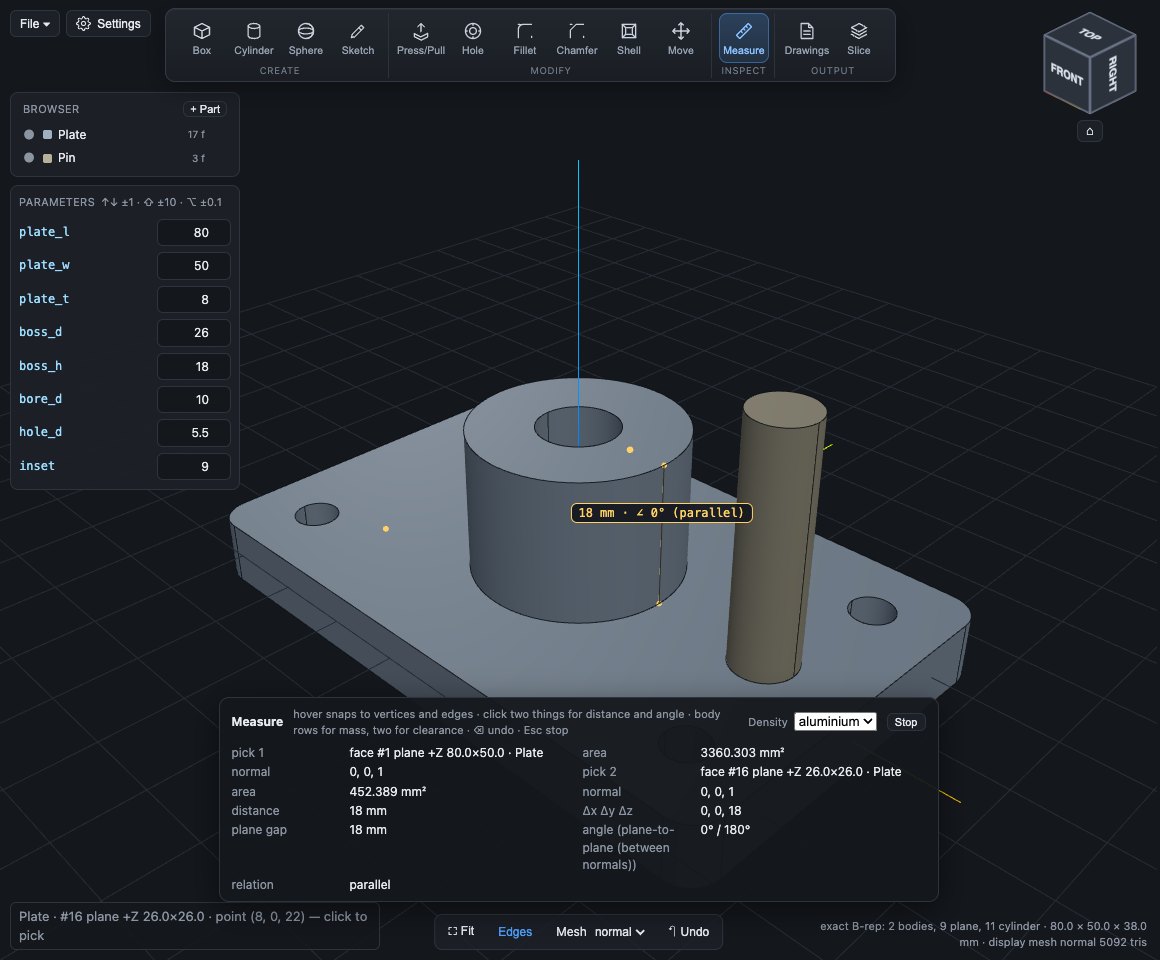Start a new Sketch
1160x960 pixels.
pyautogui.click(x=357, y=38)
